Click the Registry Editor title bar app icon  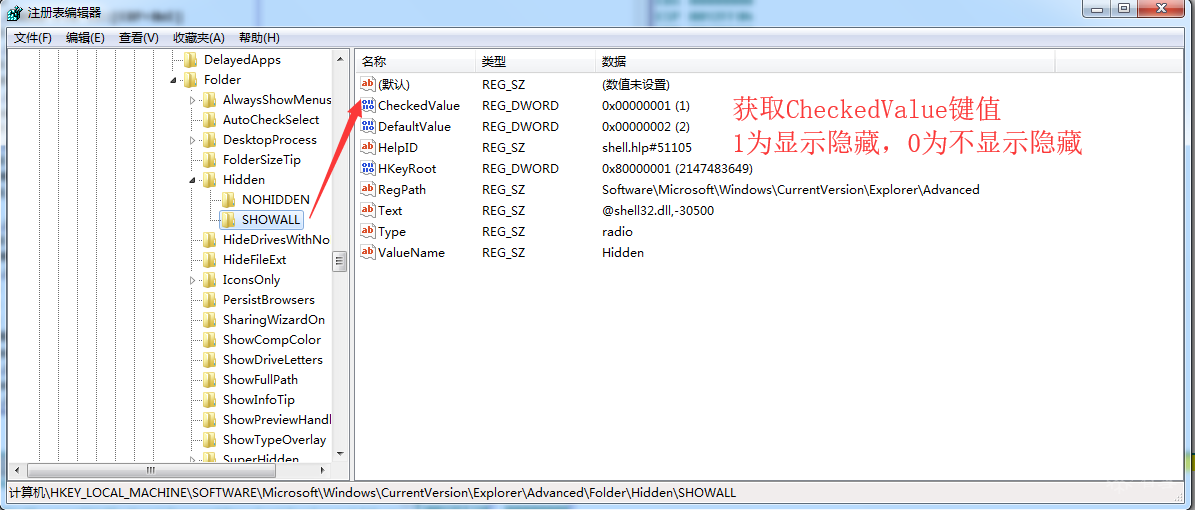click(x=14, y=11)
